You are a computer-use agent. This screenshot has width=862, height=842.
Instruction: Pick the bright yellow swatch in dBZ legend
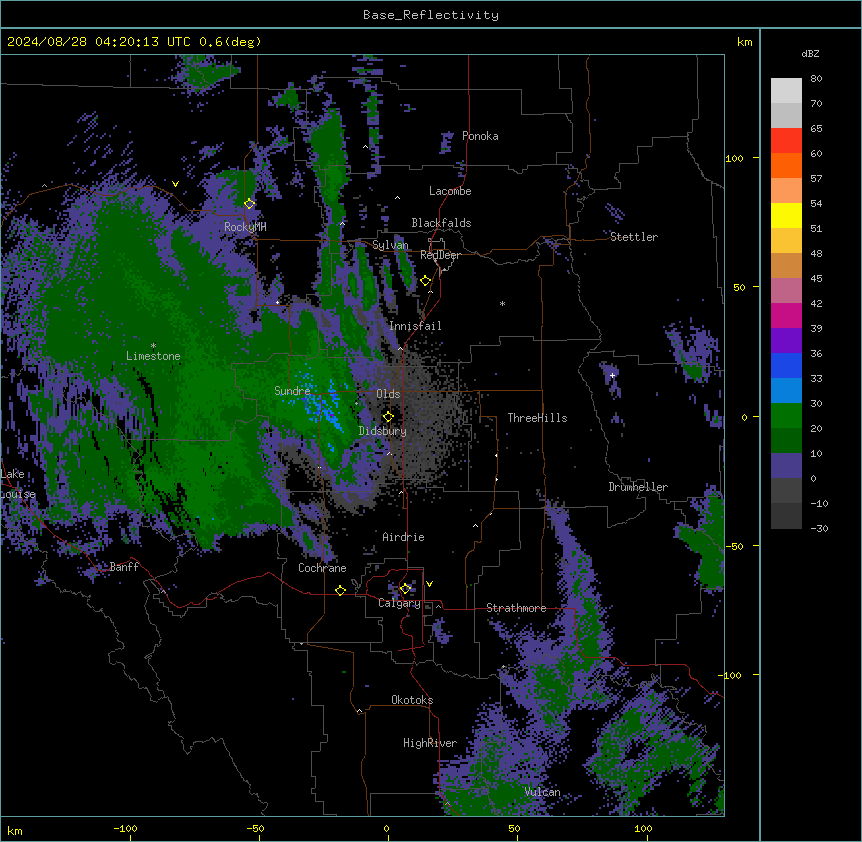(x=786, y=215)
